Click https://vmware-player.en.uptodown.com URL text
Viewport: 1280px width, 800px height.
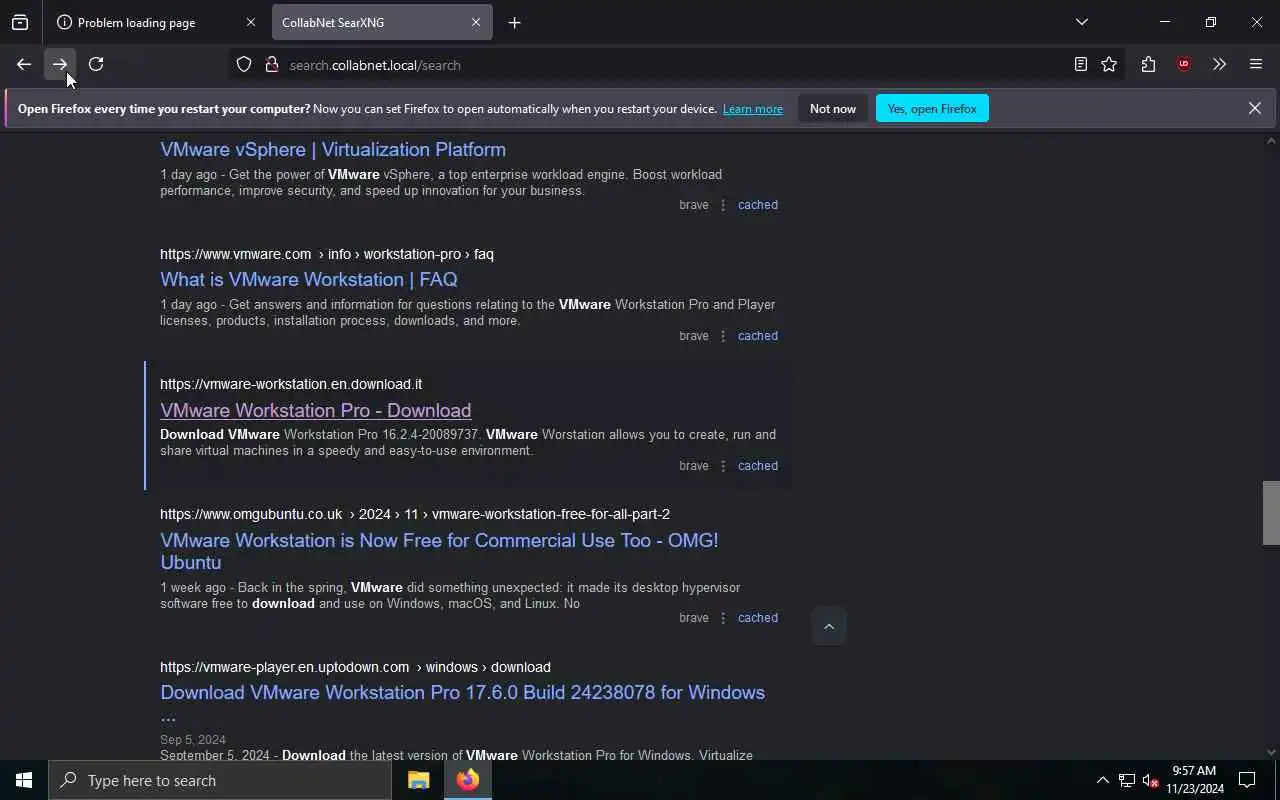tap(285, 667)
